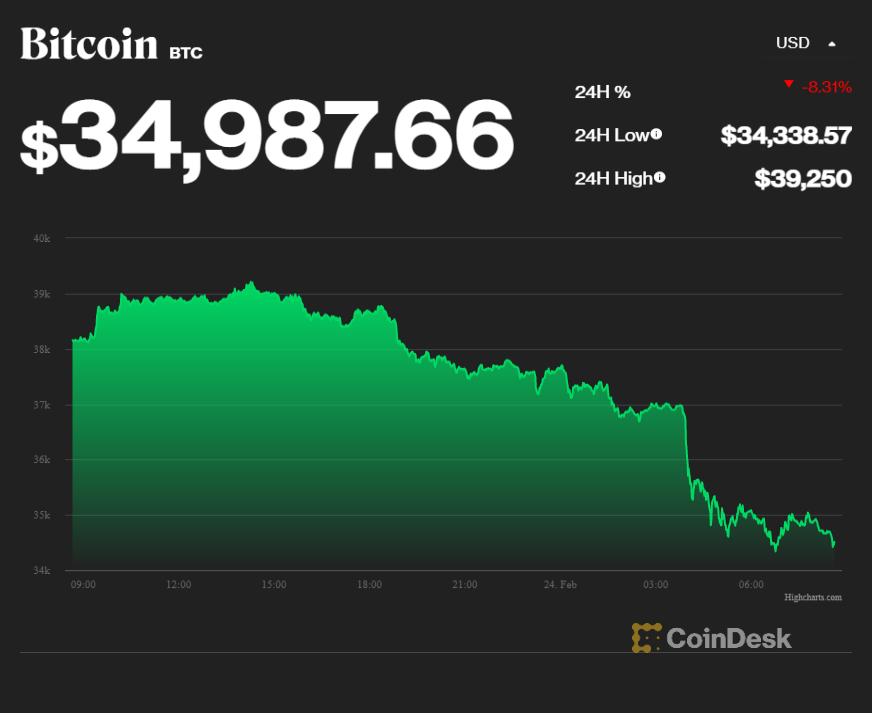The height and width of the screenshot is (713, 872).
Task: Toggle the 24H % row
Action: pyautogui.click(x=602, y=91)
